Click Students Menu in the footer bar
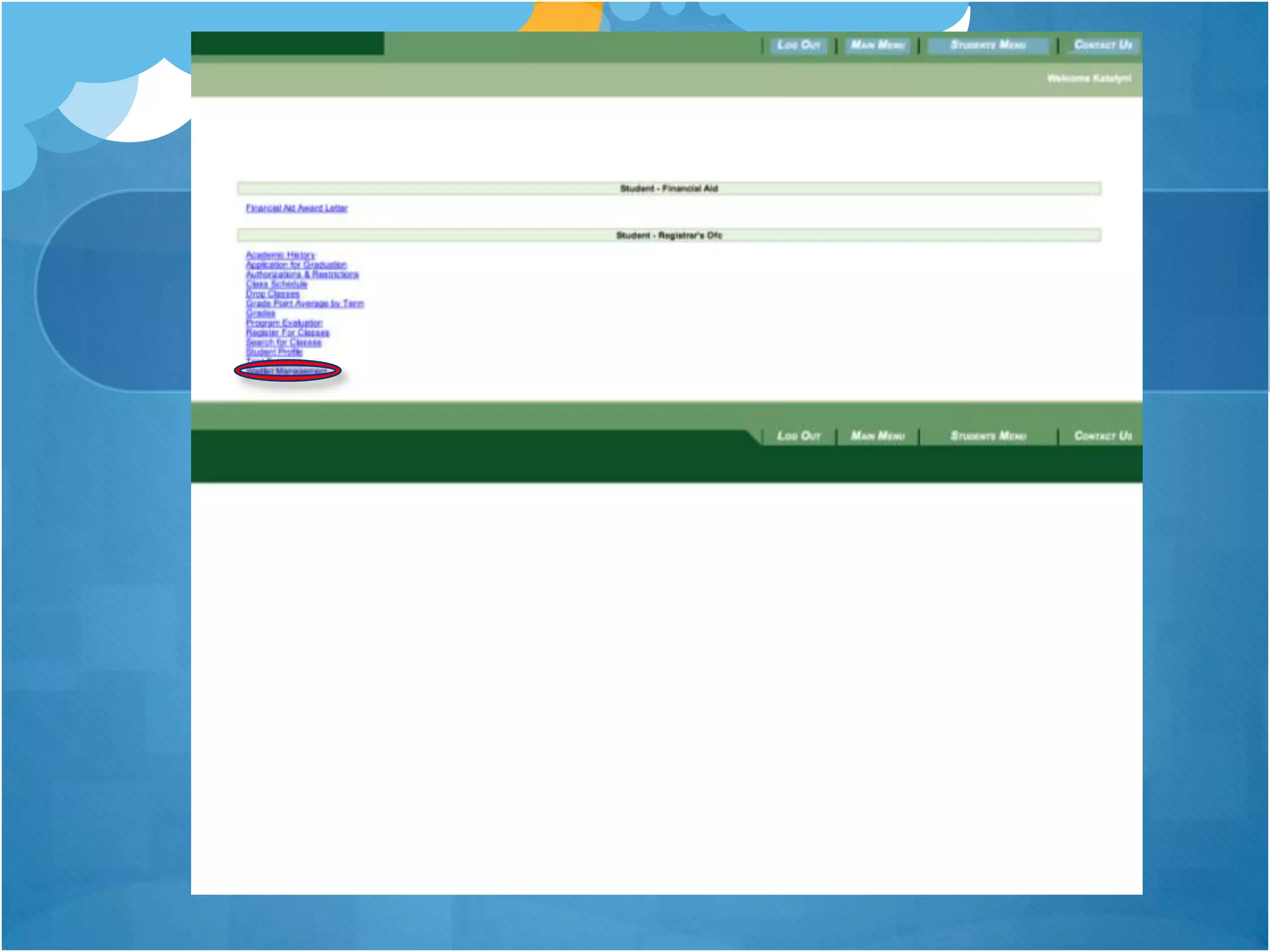The width and height of the screenshot is (1270, 952). pos(988,436)
